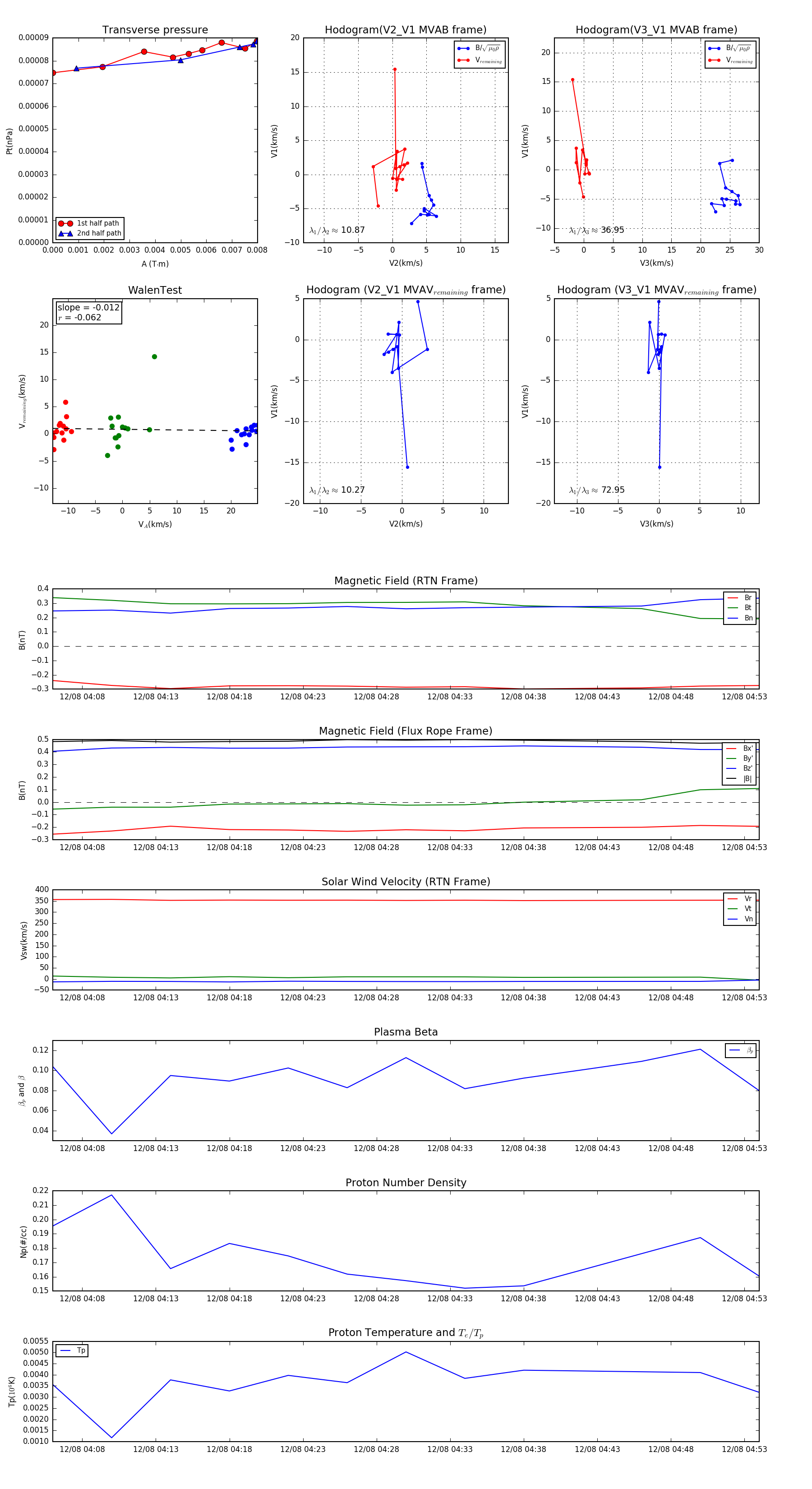The height and width of the screenshot is (1489, 812).
Task: Click the green outlier point in WalenTest
Action: coord(154,356)
